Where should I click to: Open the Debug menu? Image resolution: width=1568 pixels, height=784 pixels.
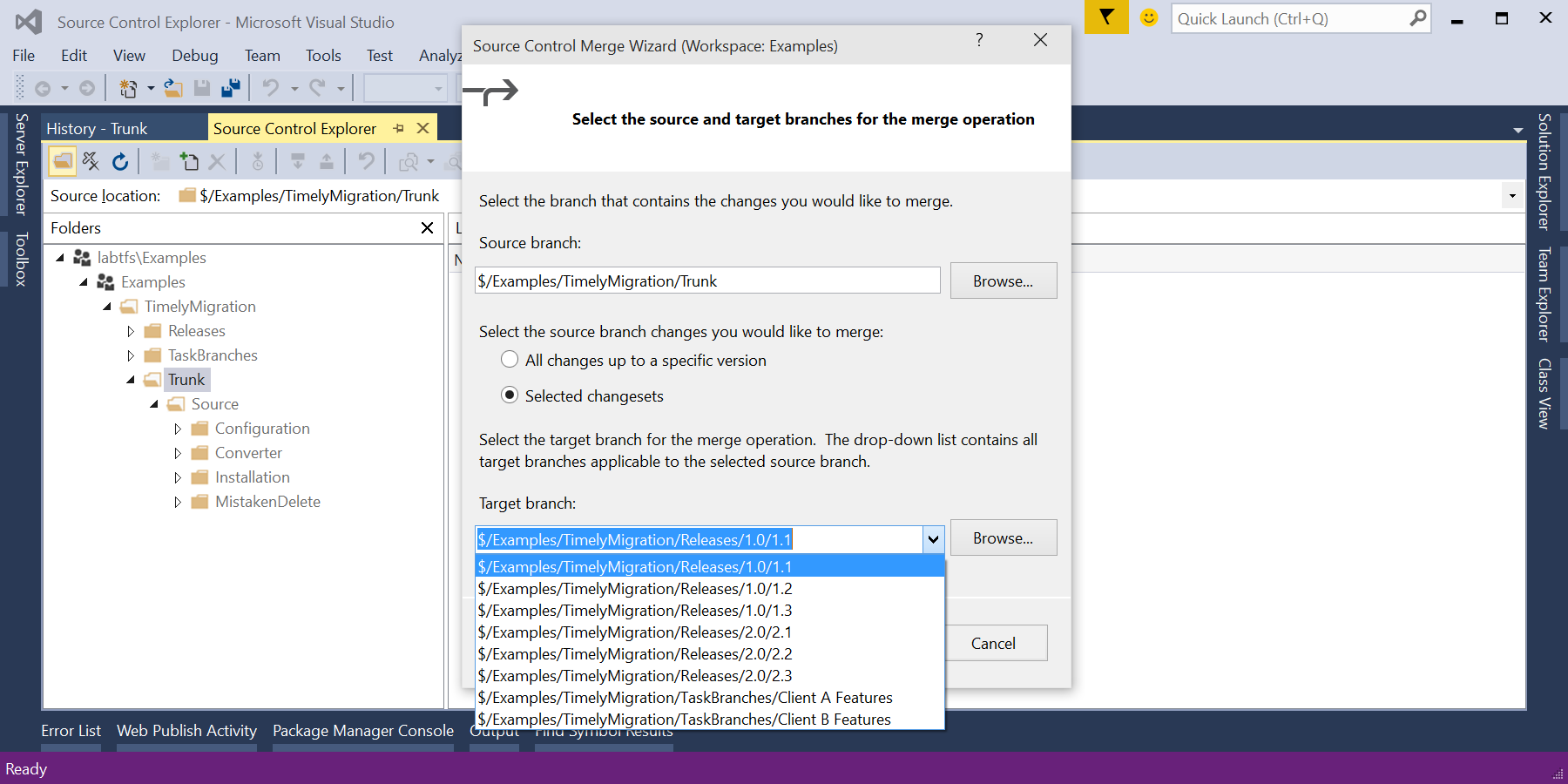pyautogui.click(x=195, y=56)
